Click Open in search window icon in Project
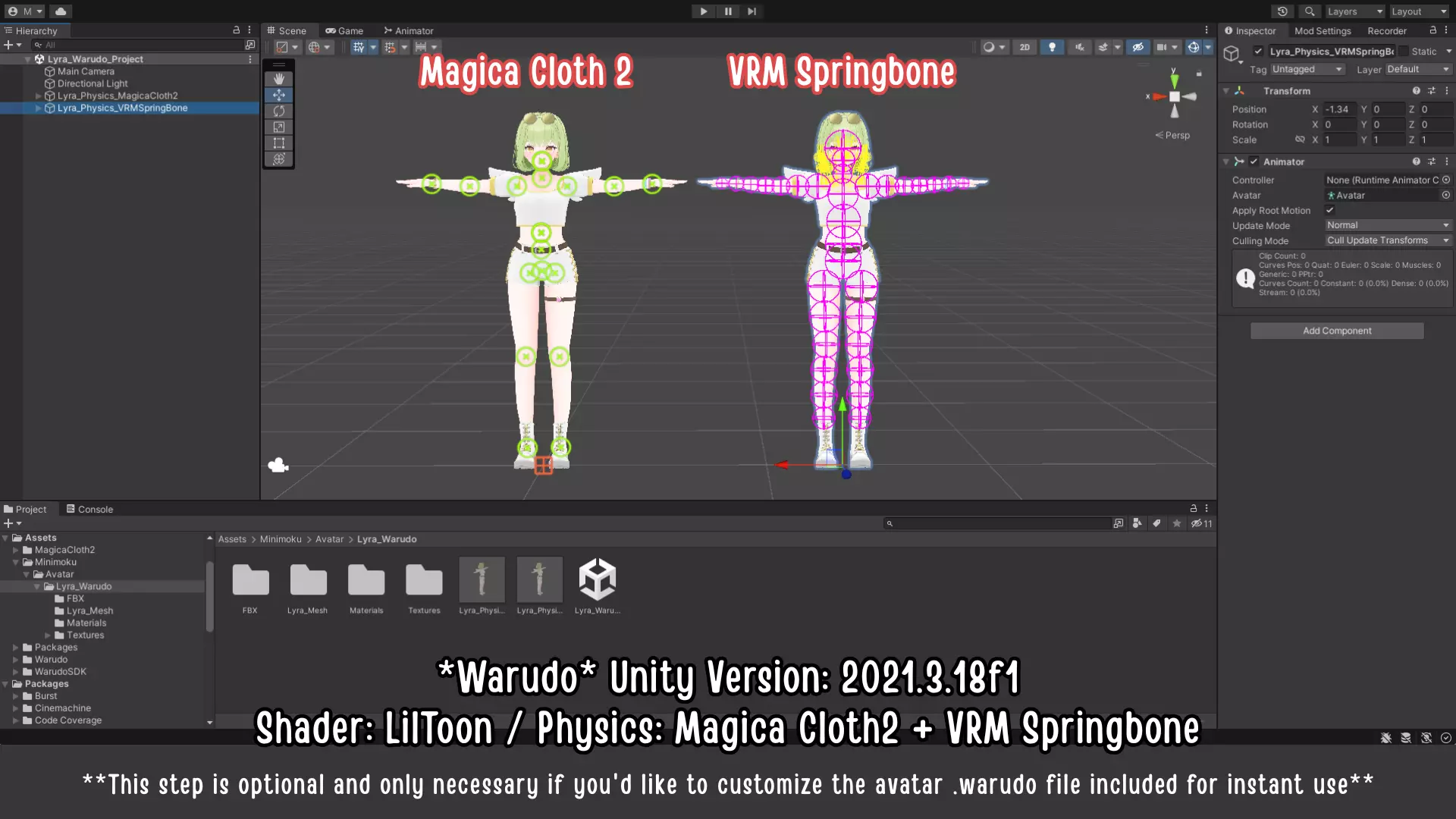 click(x=1118, y=523)
